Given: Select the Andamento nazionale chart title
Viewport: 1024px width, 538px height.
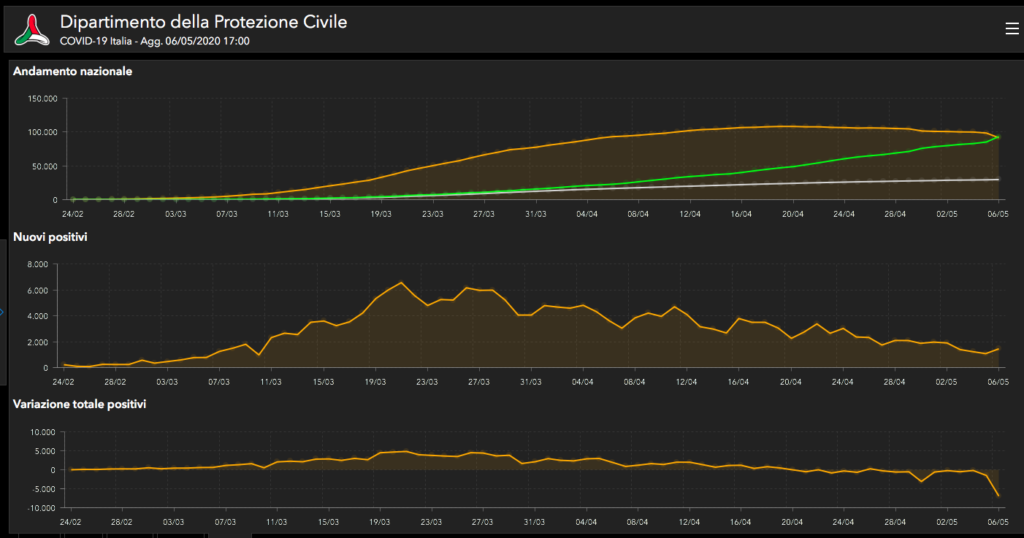Looking at the screenshot, I should 73,71.
